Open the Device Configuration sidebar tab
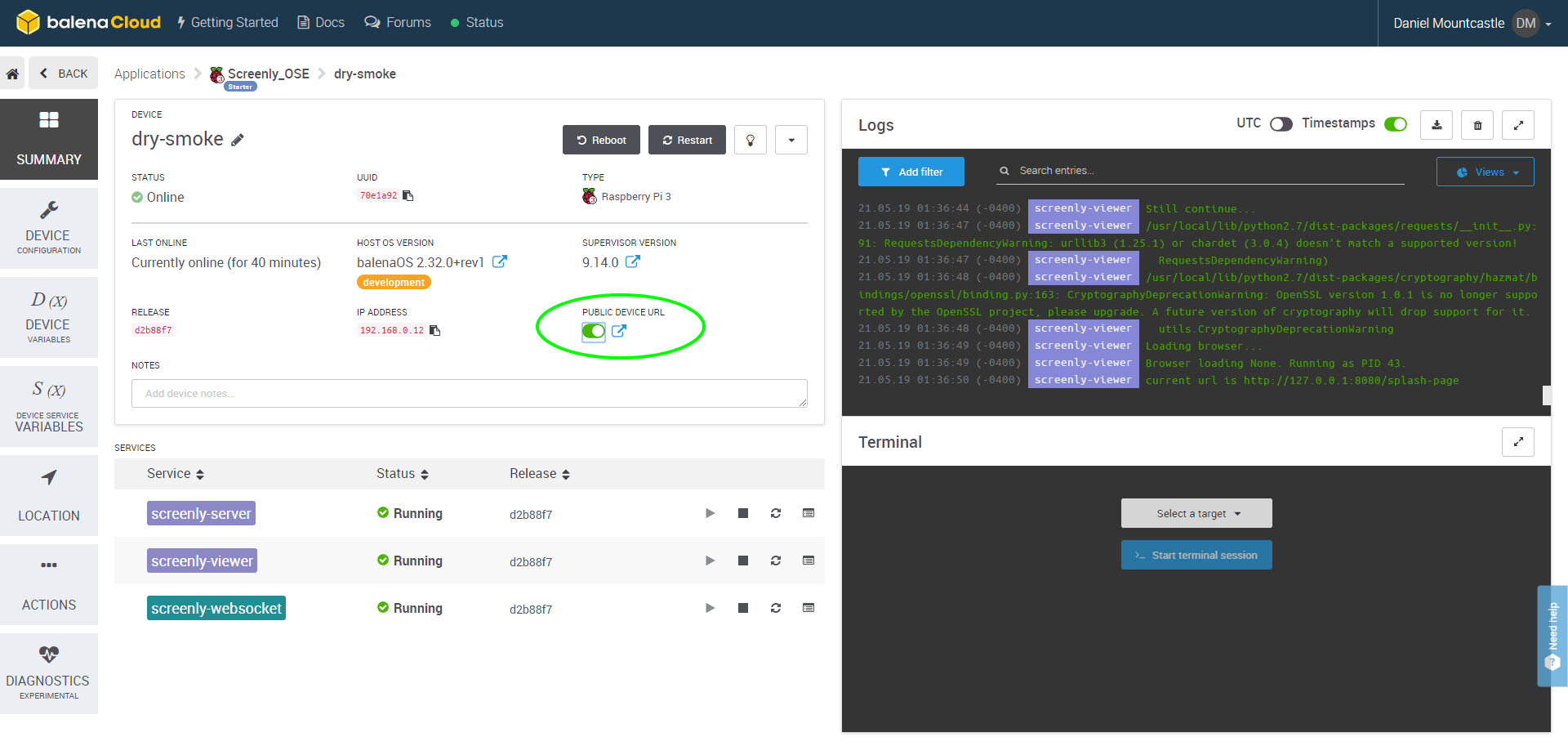 click(49, 228)
